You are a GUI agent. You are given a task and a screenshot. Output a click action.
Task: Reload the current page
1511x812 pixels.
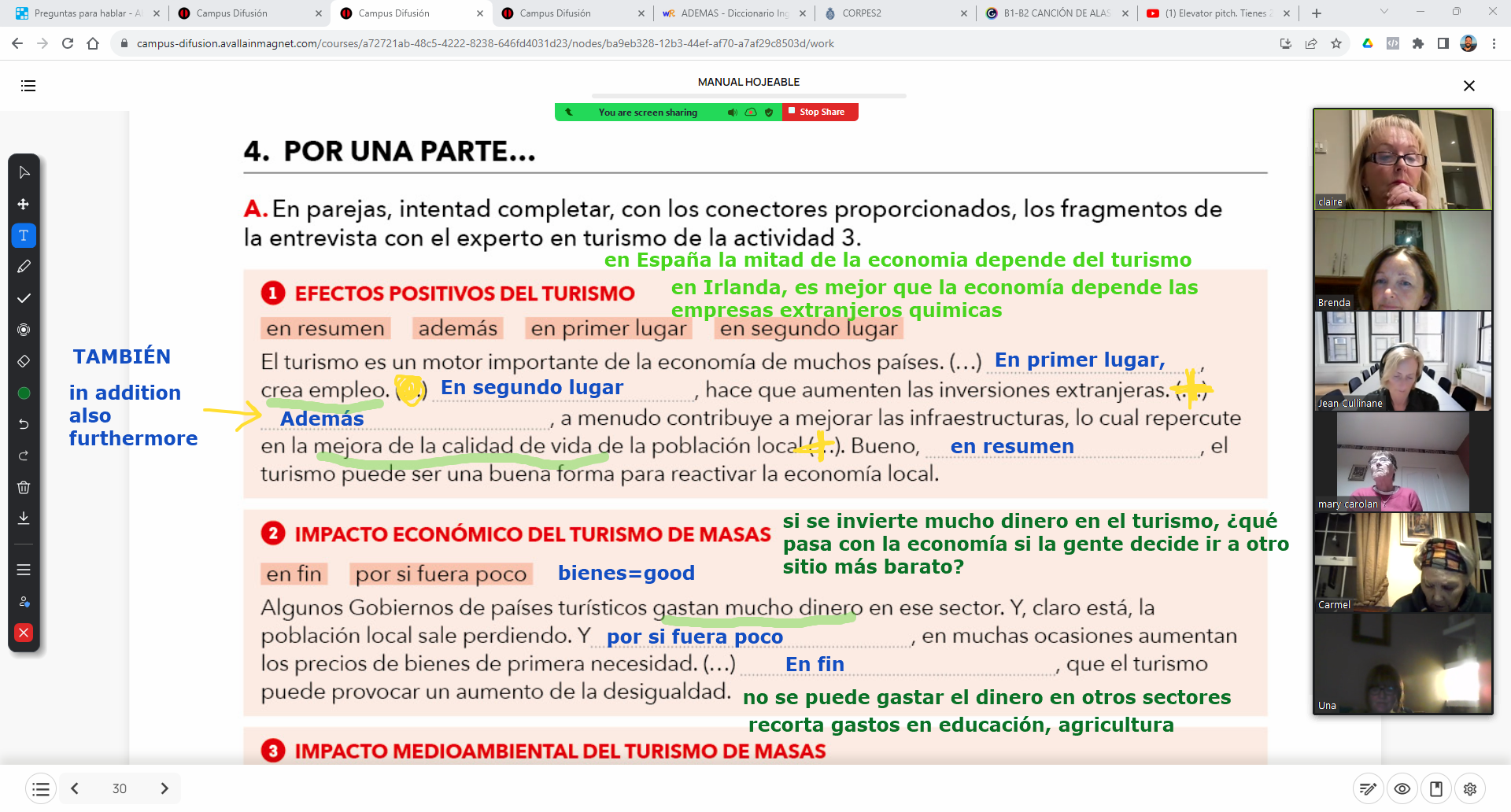[x=68, y=44]
